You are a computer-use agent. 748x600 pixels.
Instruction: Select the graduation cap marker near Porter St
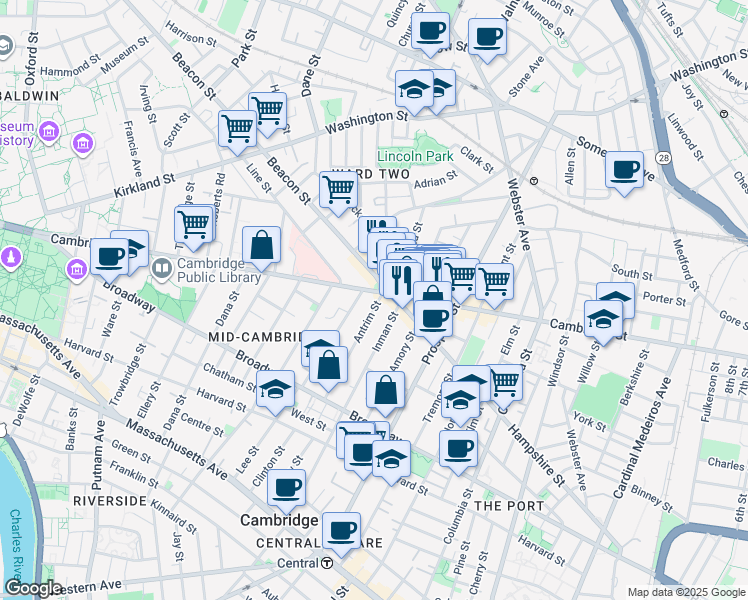tap(615, 299)
